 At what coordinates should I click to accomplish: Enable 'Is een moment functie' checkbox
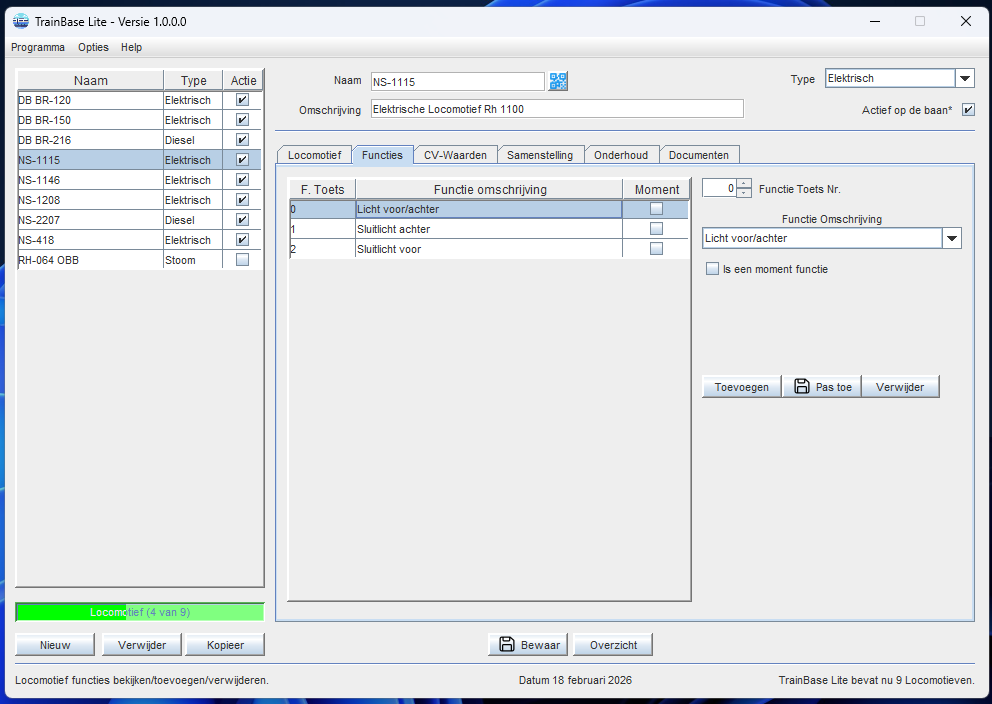coord(713,269)
